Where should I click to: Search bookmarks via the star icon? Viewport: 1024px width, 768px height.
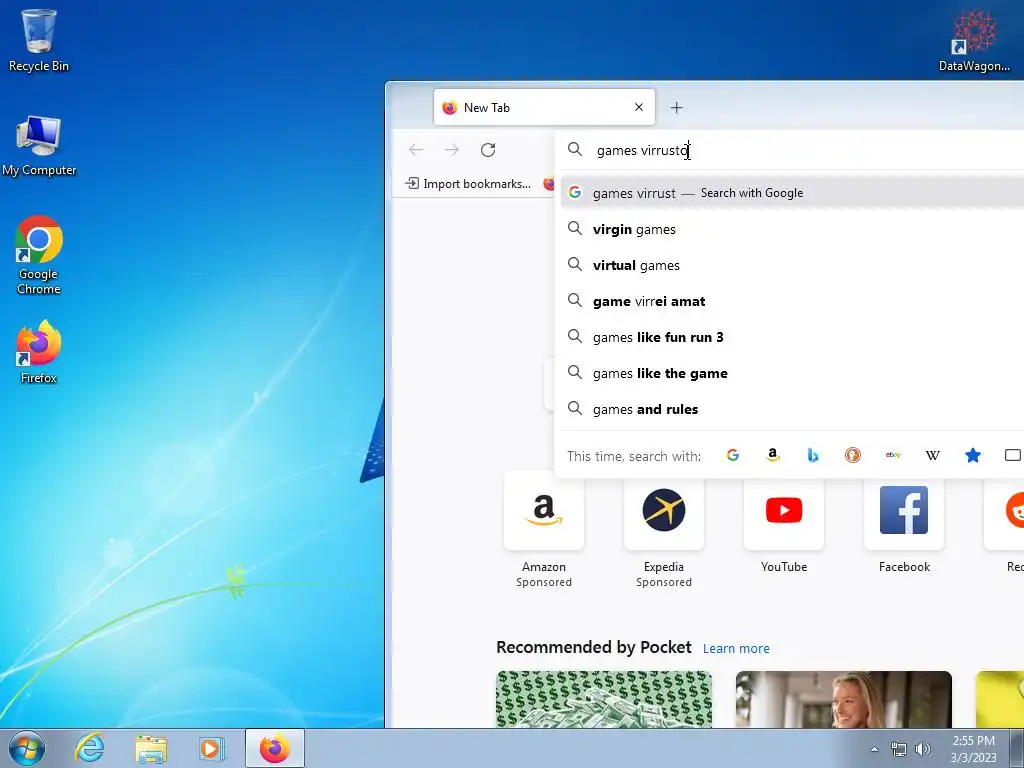click(972, 455)
